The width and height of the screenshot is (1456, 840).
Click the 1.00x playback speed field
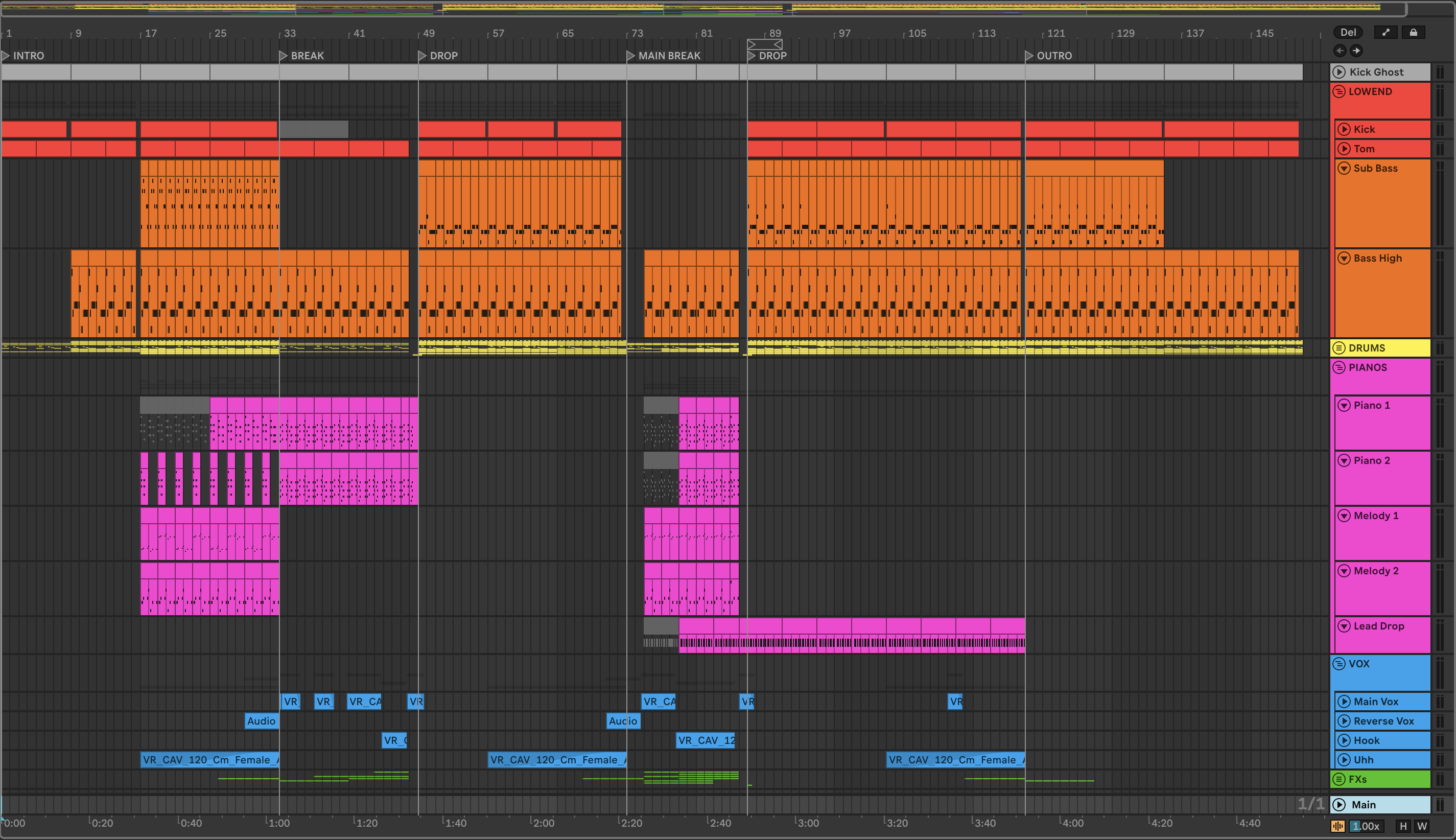pos(1366,826)
